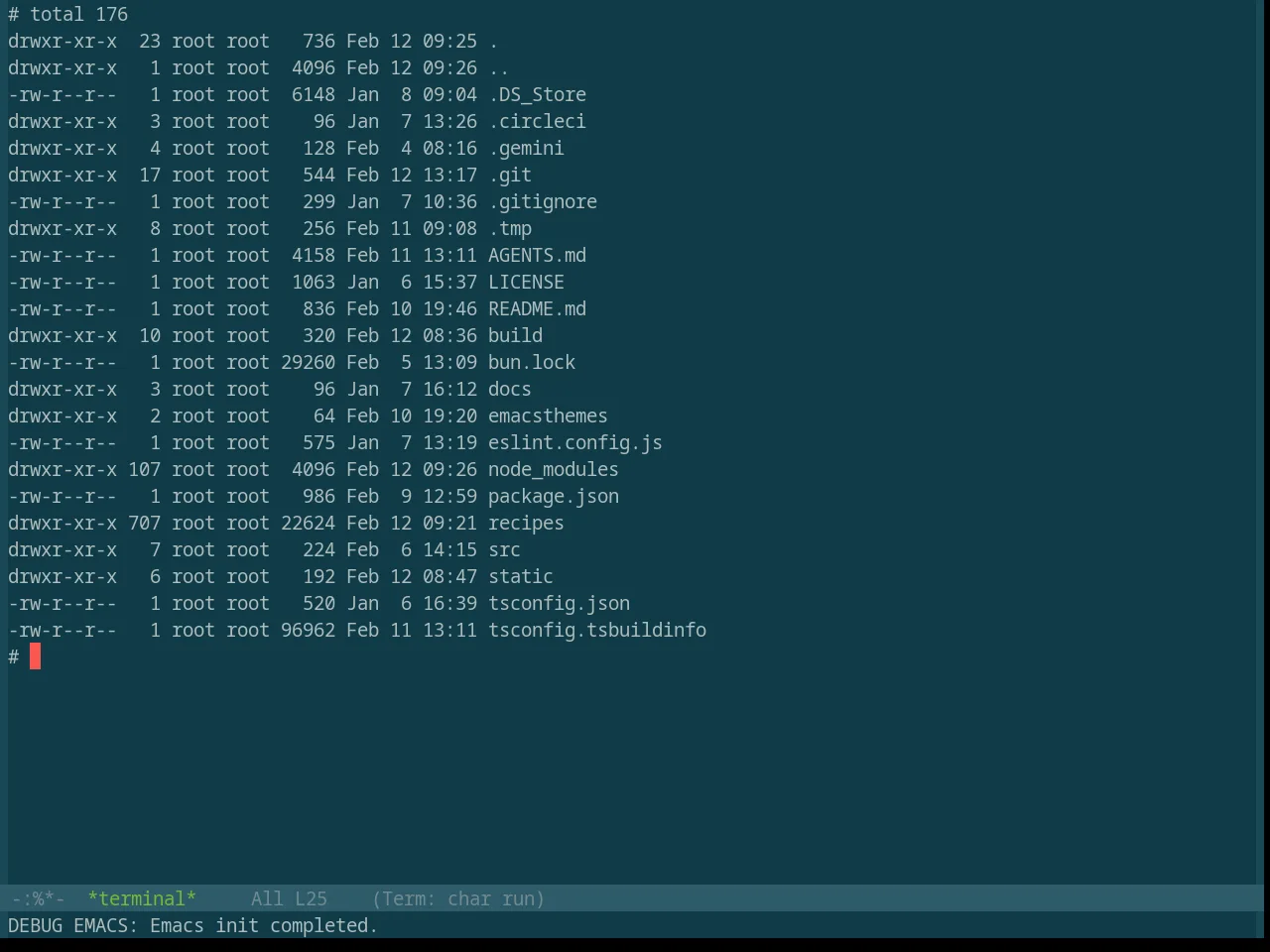The image size is (1270, 952).
Task: Click the red terminal cursor block
Action: 35,656
